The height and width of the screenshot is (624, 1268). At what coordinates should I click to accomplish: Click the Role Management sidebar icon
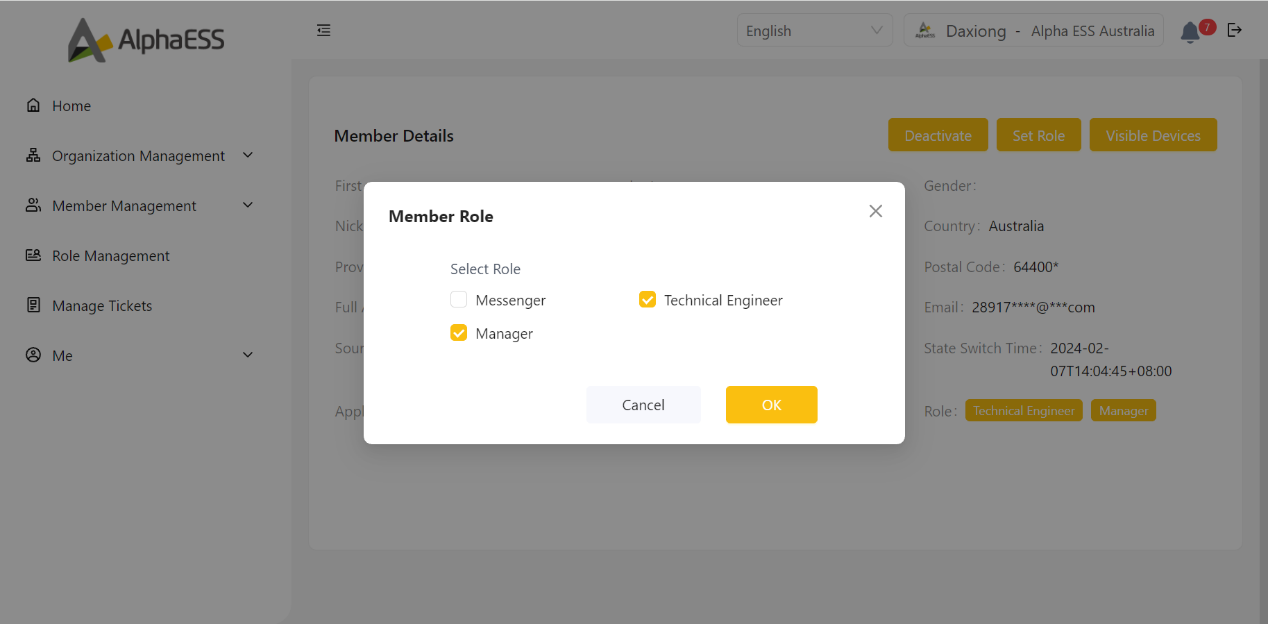pyautogui.click(x=34, y=256)
